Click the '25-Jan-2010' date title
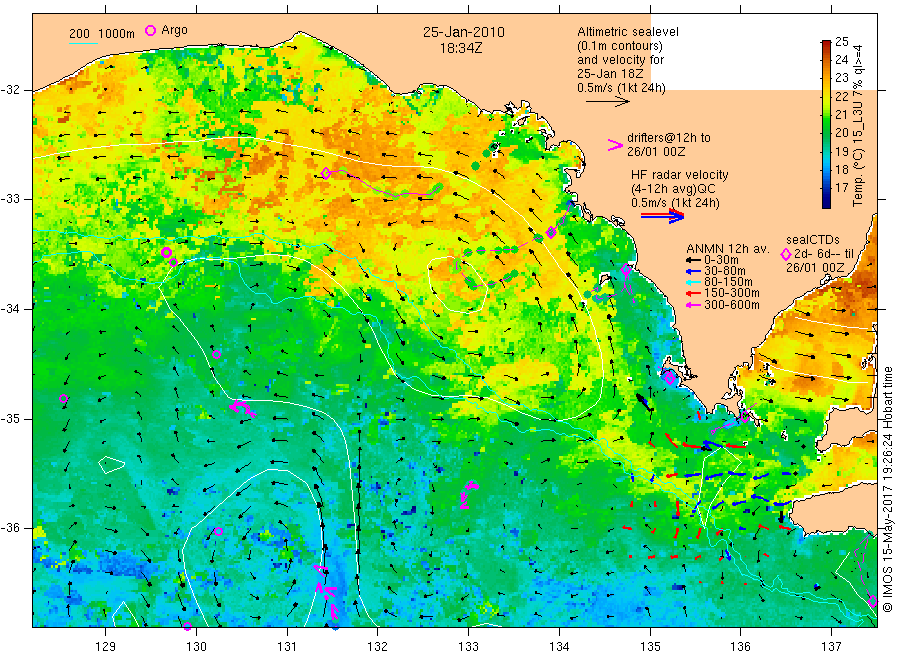 (464, 32)
